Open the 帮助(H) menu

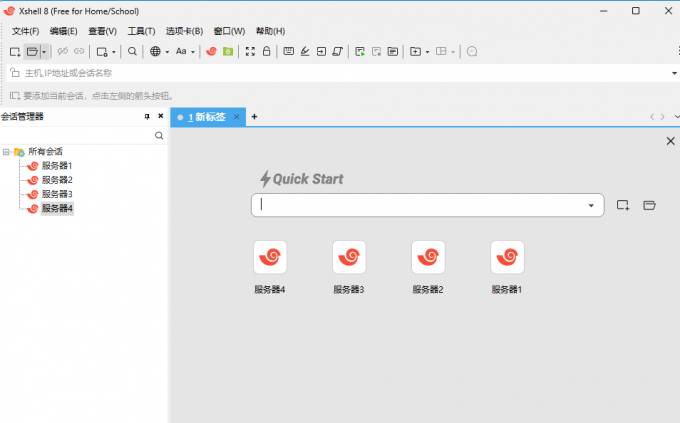[x=270, y=31]
